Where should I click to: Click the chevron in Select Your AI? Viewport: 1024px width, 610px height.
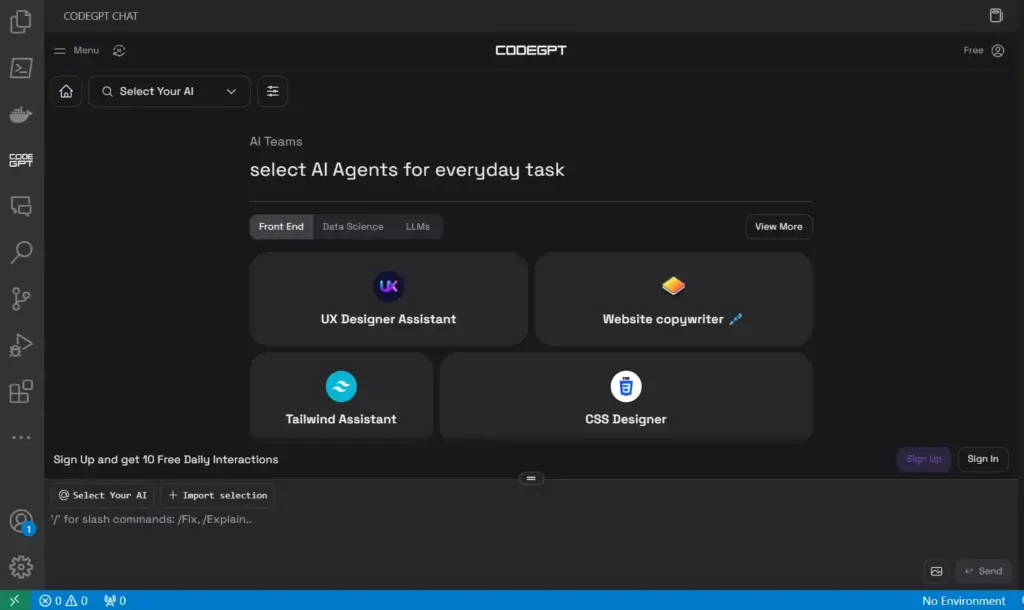pos(231,91)
